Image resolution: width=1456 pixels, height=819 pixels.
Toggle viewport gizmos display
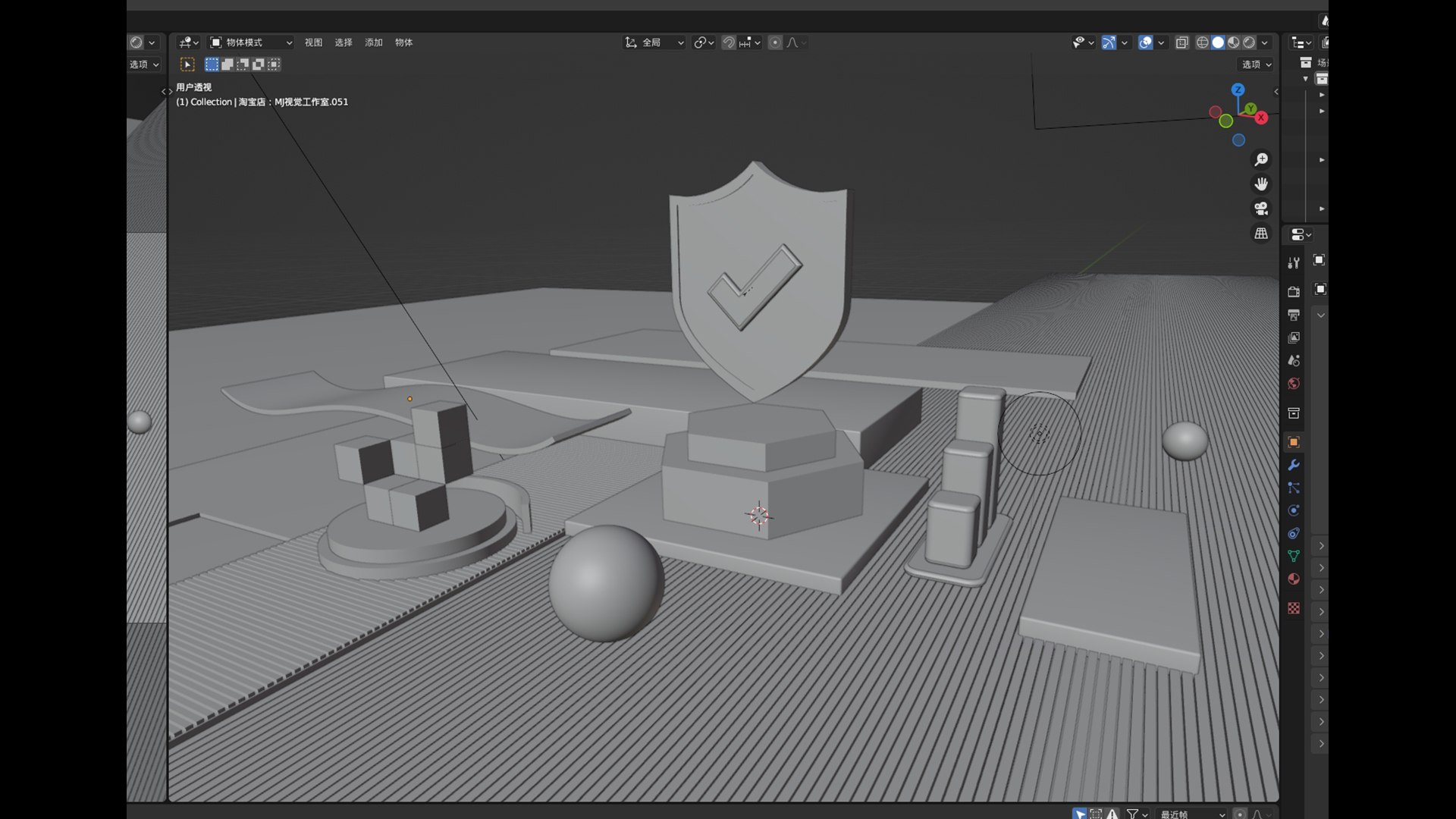coord(1109,42)
